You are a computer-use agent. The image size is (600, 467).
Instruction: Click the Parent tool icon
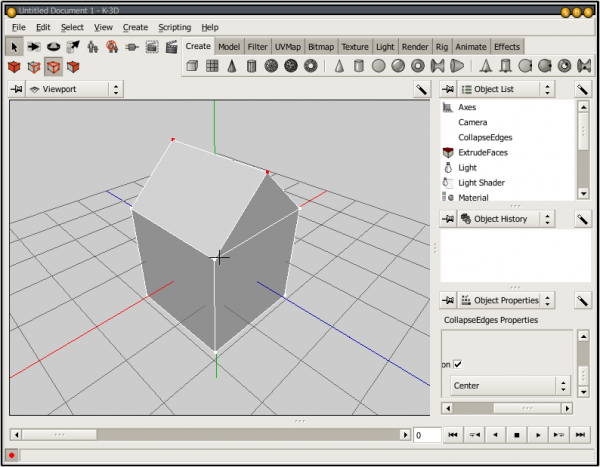coord(93,47)
